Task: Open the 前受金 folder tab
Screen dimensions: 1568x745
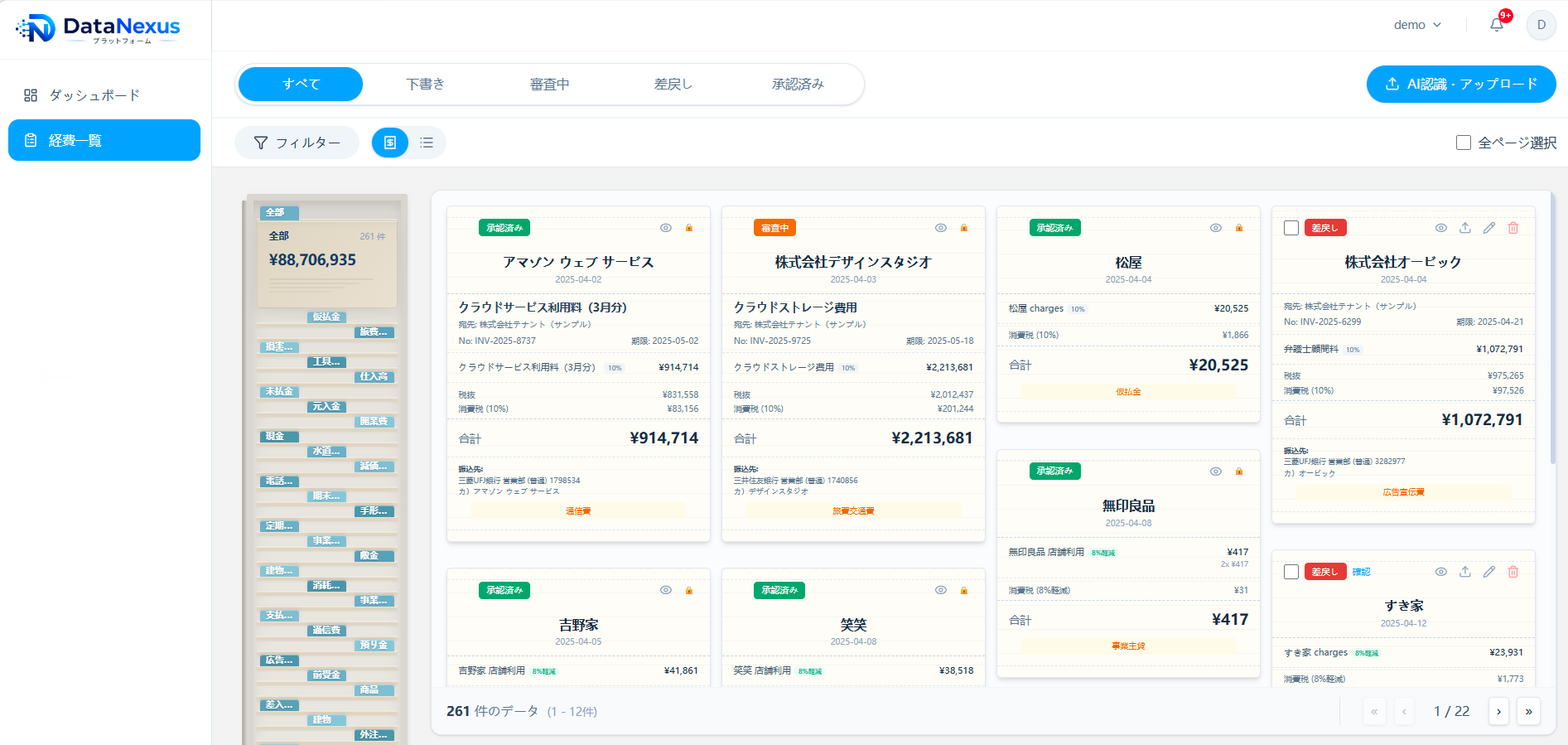Action: [326, 675]
